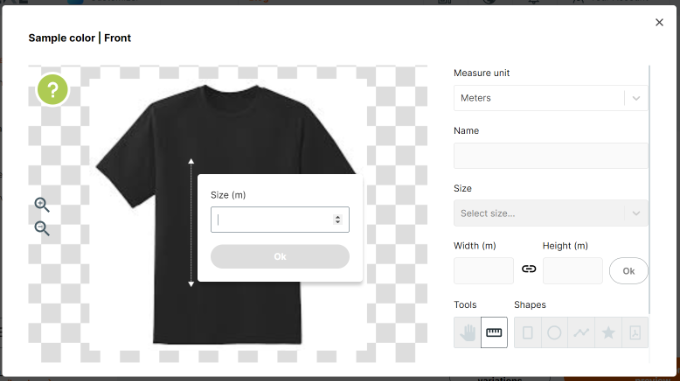Screen dimensions: 680x381
Task: Choose the PDF shape import tool
Action: coord(635,332)
